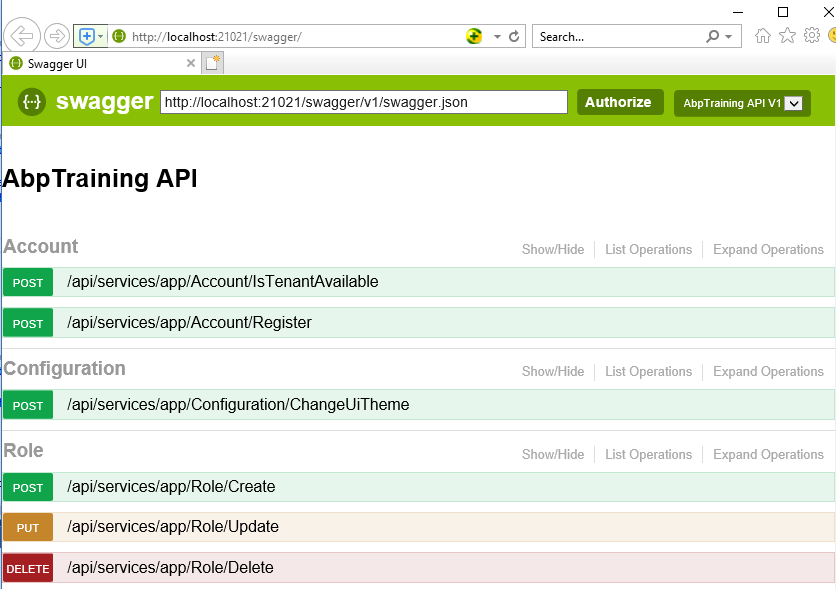This screenshot has height=589, width=836.
Task: Open the browser Home icon
Action: click(x=763, y=36)
